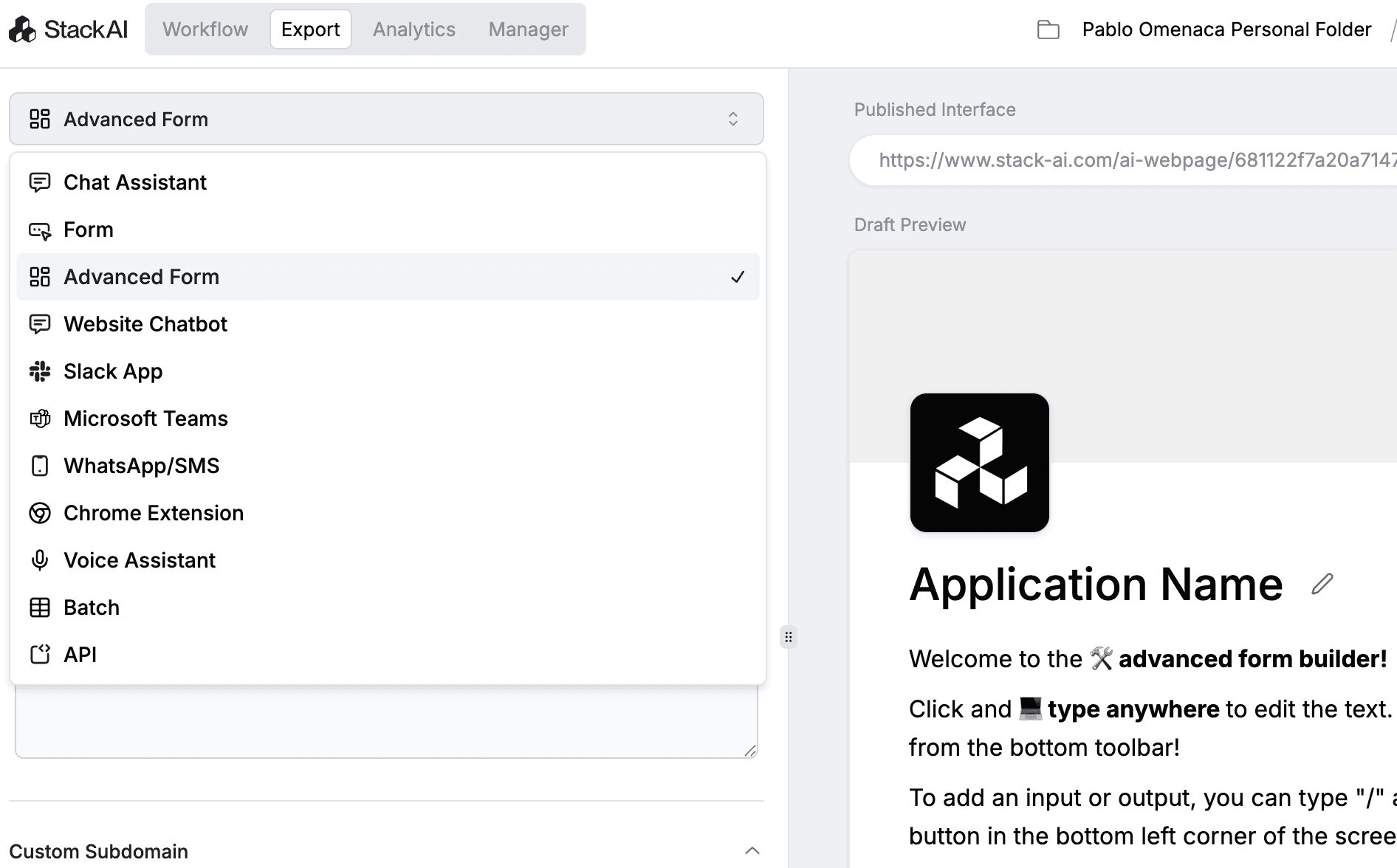Click inside the text area below the list
Screen dimensions: 1397x868
[x=386, y=721]
